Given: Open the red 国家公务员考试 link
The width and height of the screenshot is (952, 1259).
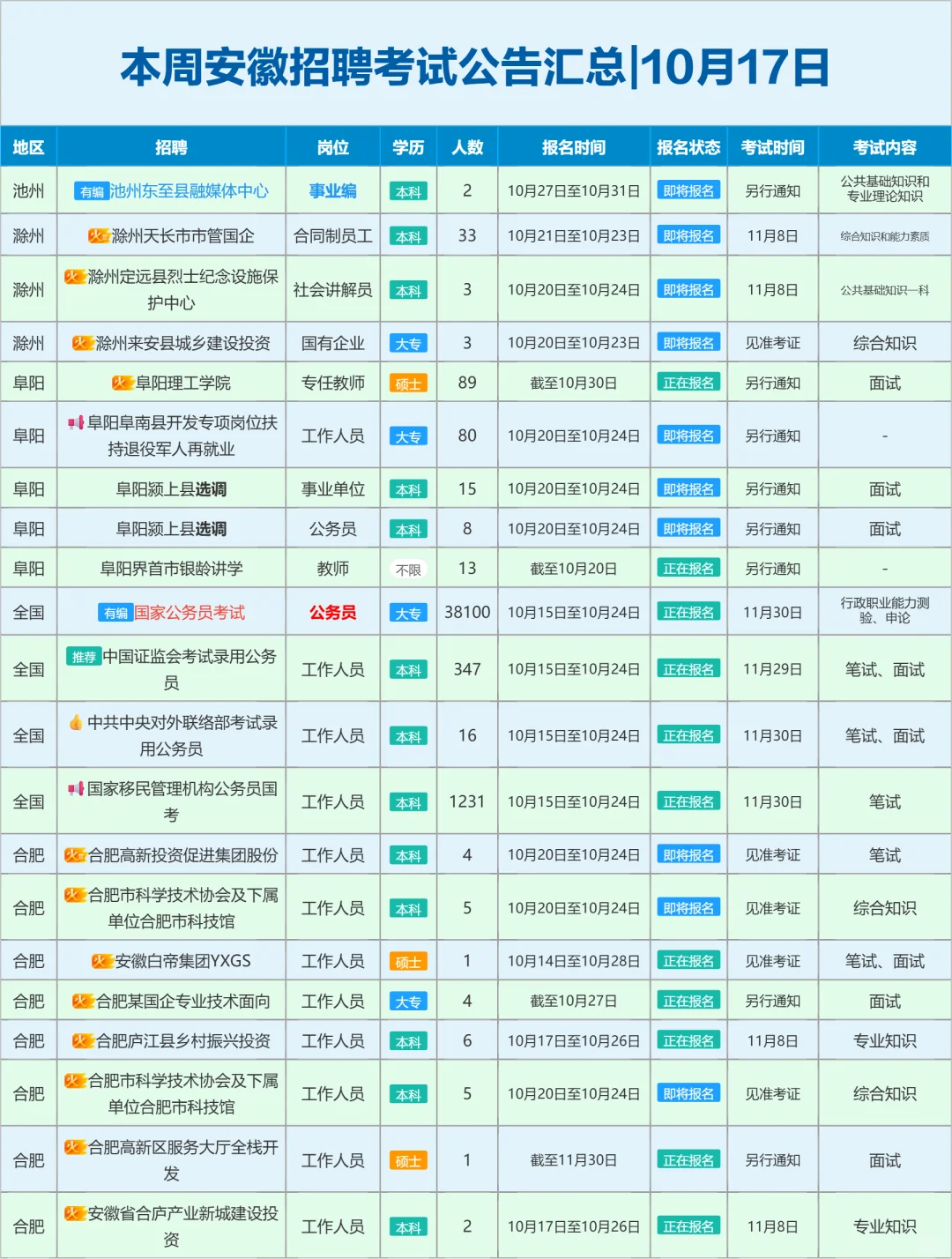Looking at the screenshot, I should [190, 613].
